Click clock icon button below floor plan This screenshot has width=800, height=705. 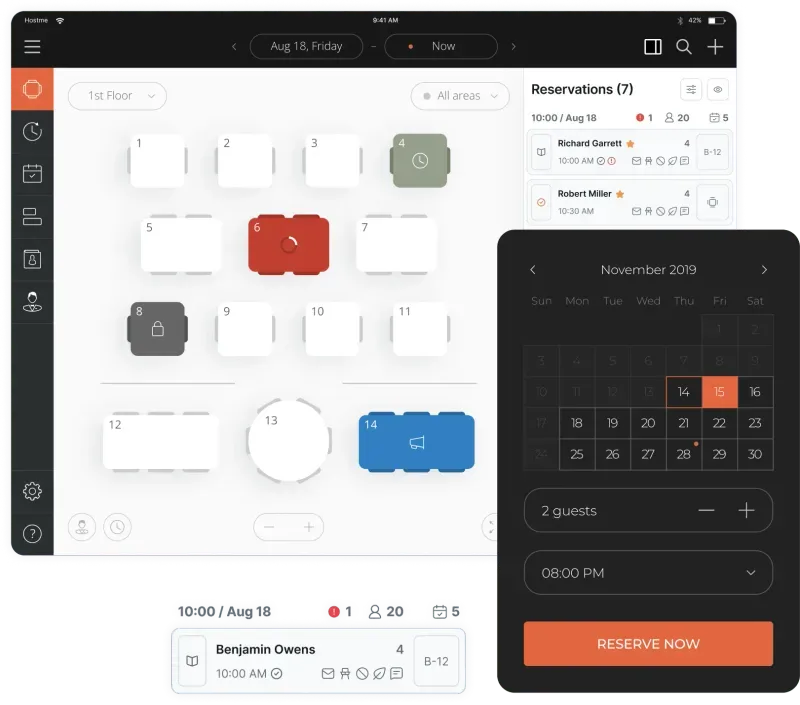(x=117, y=527)
